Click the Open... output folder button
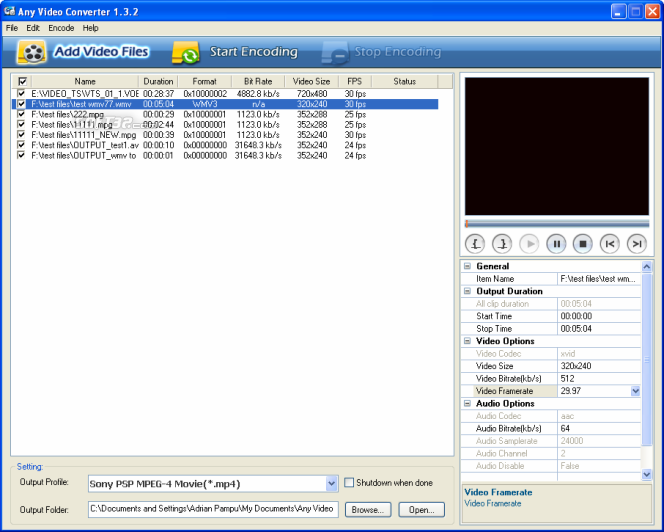This screenshot has width=664, height=532. pyautogui.click(x=421, y=510)
